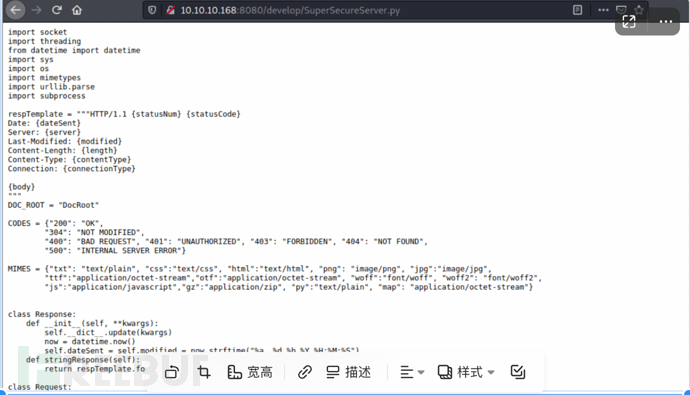This screenshot has height=395, width=690.
Task: Open page actions three-dot menu
Action: tap(603, 10)
